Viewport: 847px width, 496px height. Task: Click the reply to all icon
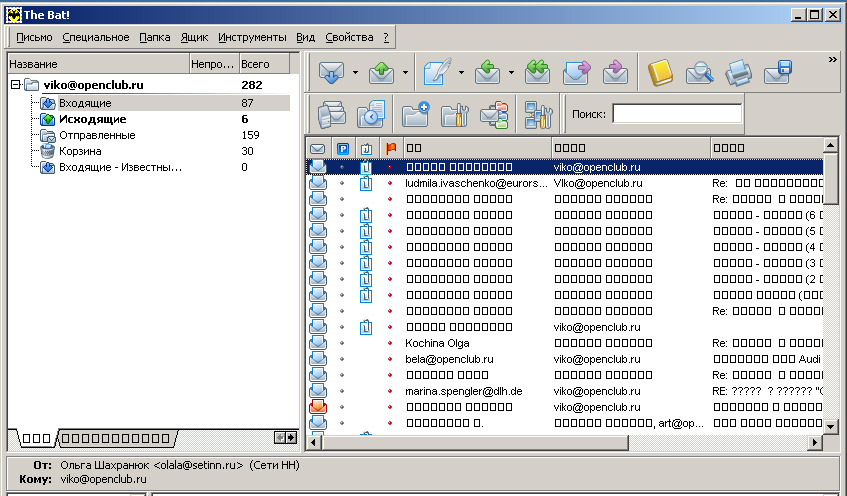(537, 72)
